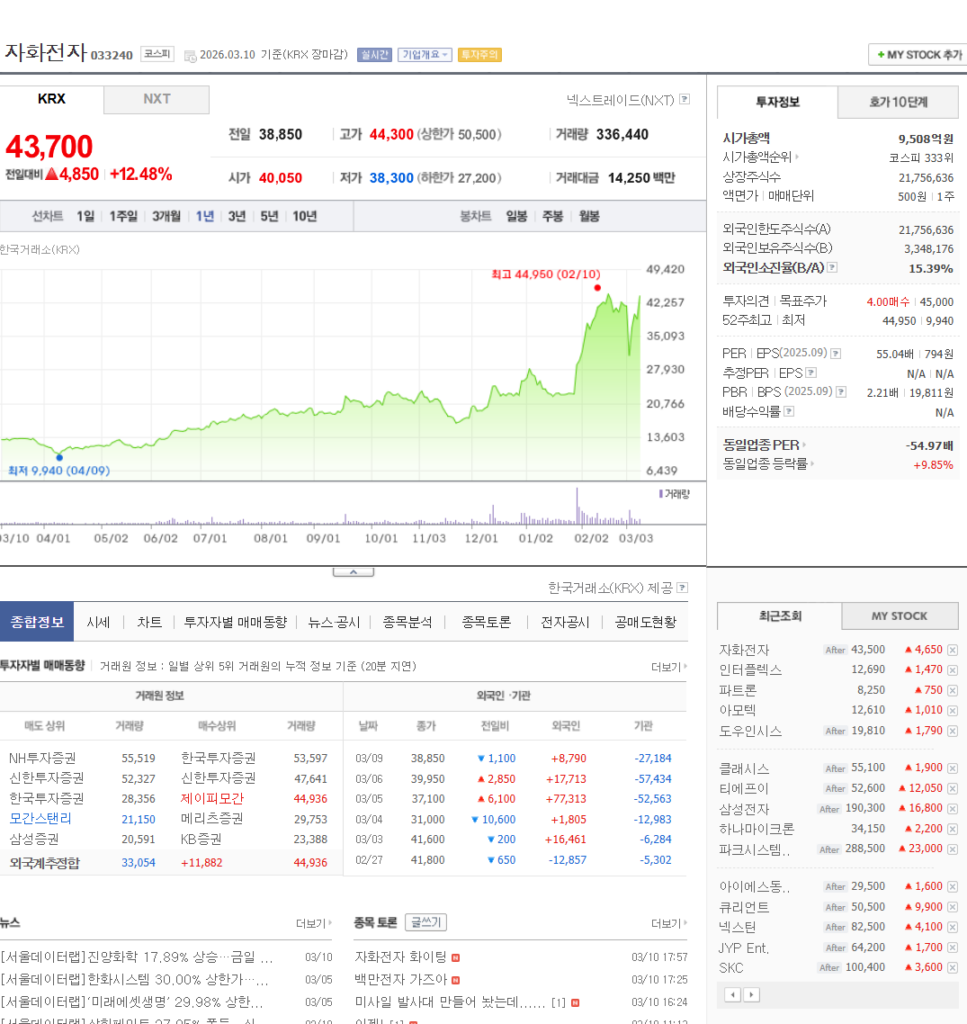Click the volume bars on the 거래량 chart

point(577,508)
